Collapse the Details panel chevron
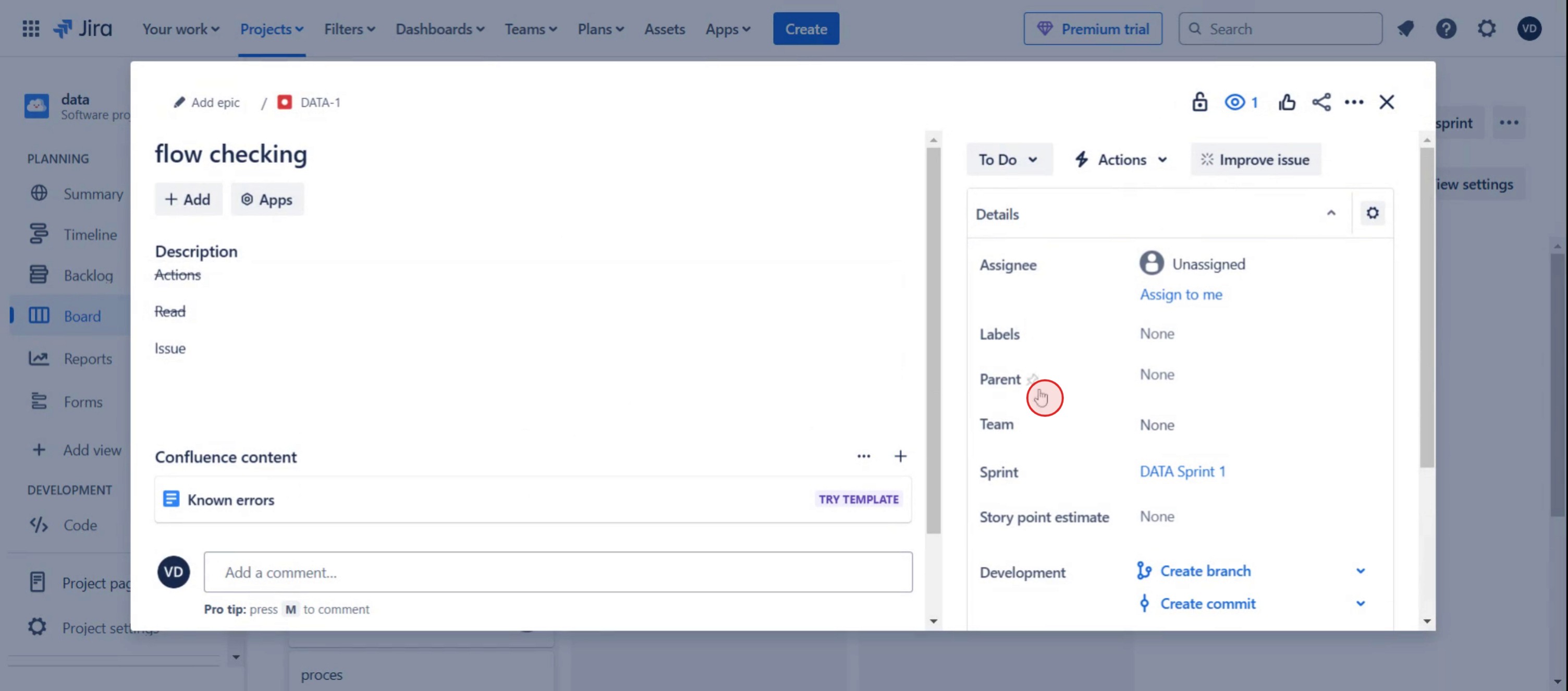 1331,213
